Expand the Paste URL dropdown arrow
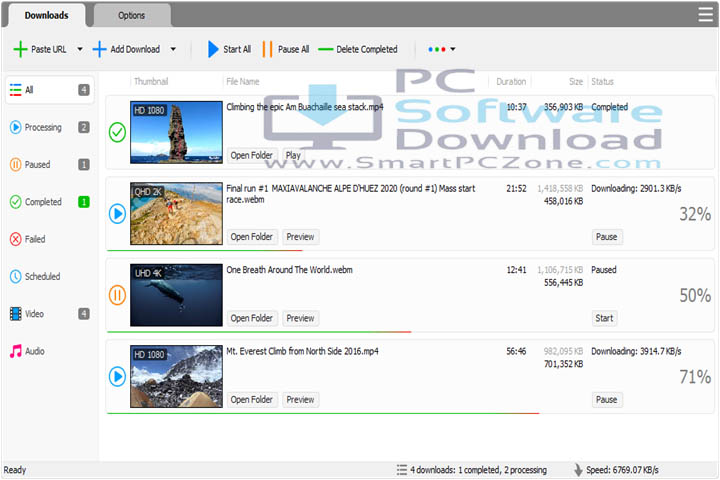Viewport: 720px width, 480px height. coord(80,49)
